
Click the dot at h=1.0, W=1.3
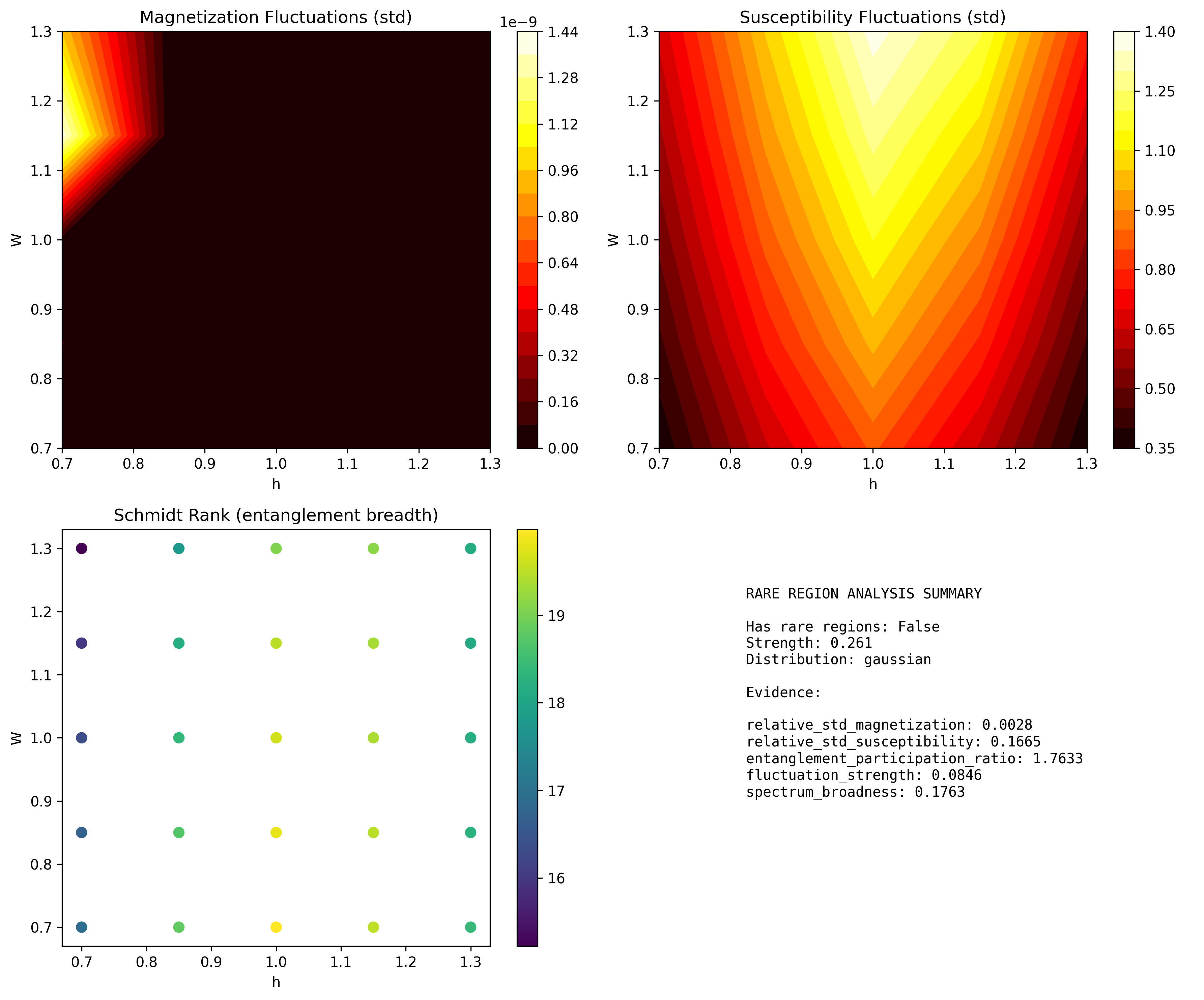click(x=276, y=549)
